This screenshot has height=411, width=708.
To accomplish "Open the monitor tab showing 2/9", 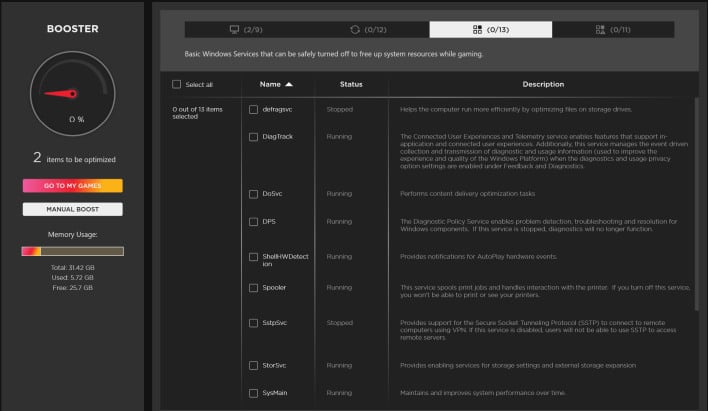I will tap(245, 30).
